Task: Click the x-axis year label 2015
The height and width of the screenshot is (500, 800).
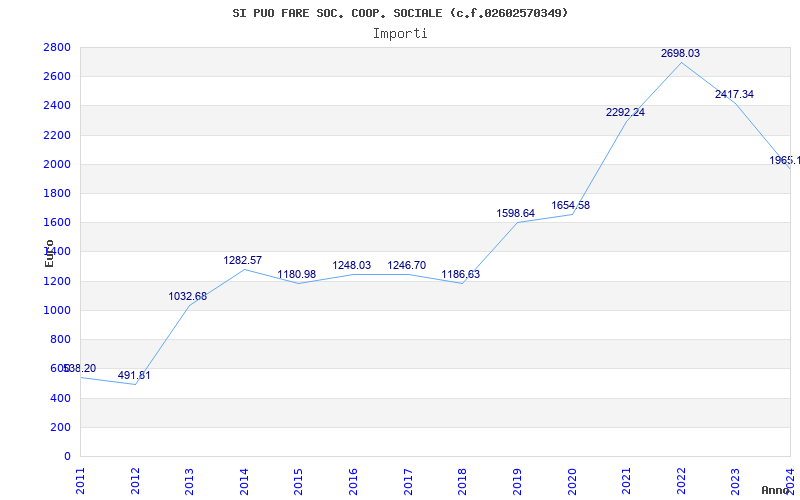Action: click(298, 482)
